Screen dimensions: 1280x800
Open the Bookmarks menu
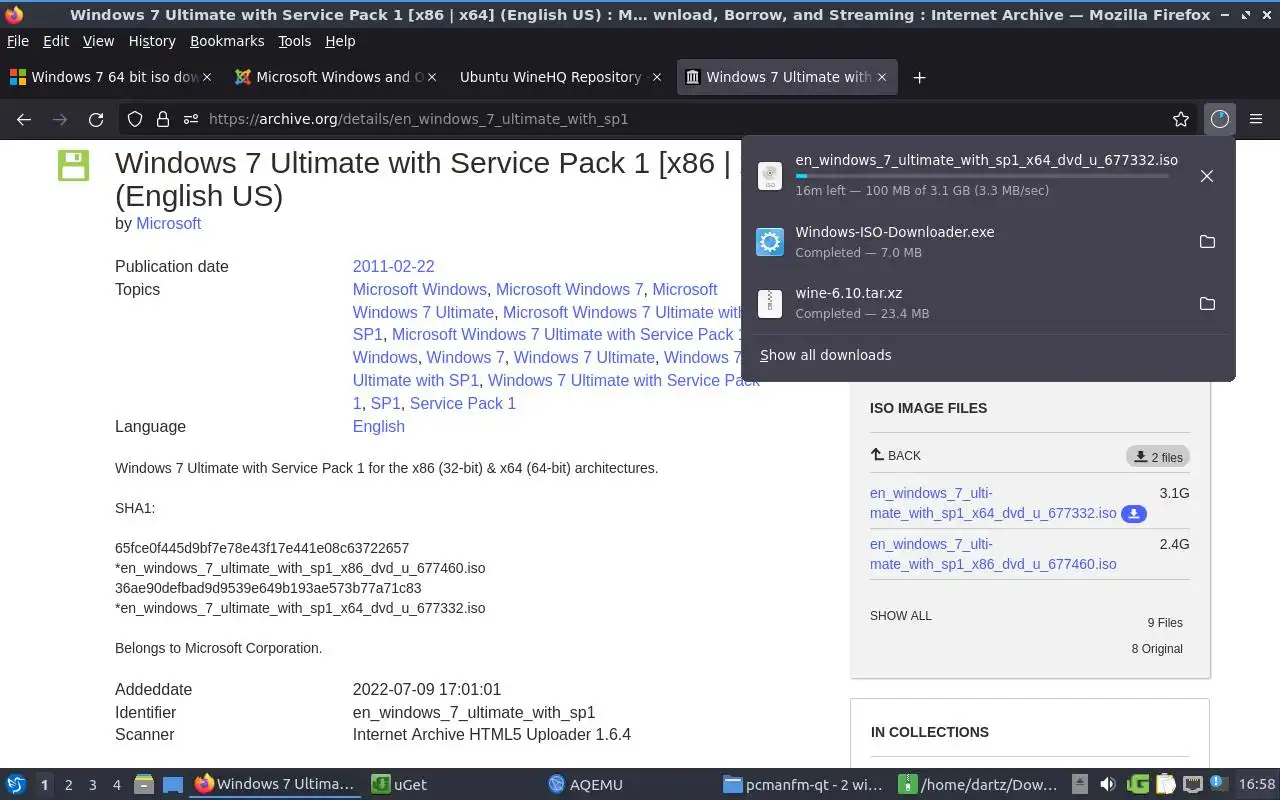point(227,41)
